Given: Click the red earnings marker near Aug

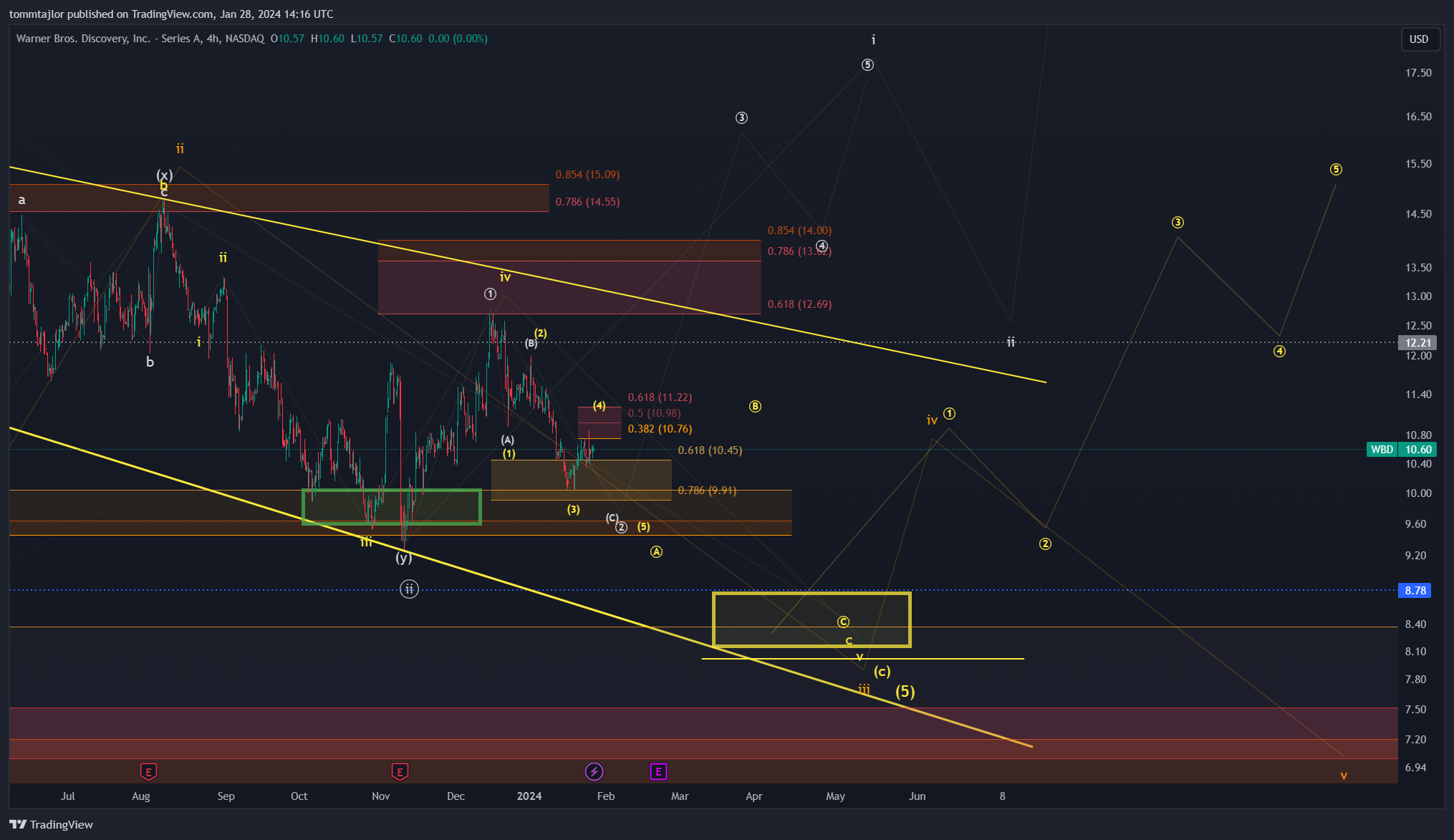Looking at the screenshot, I should click(x=148, y=772).
